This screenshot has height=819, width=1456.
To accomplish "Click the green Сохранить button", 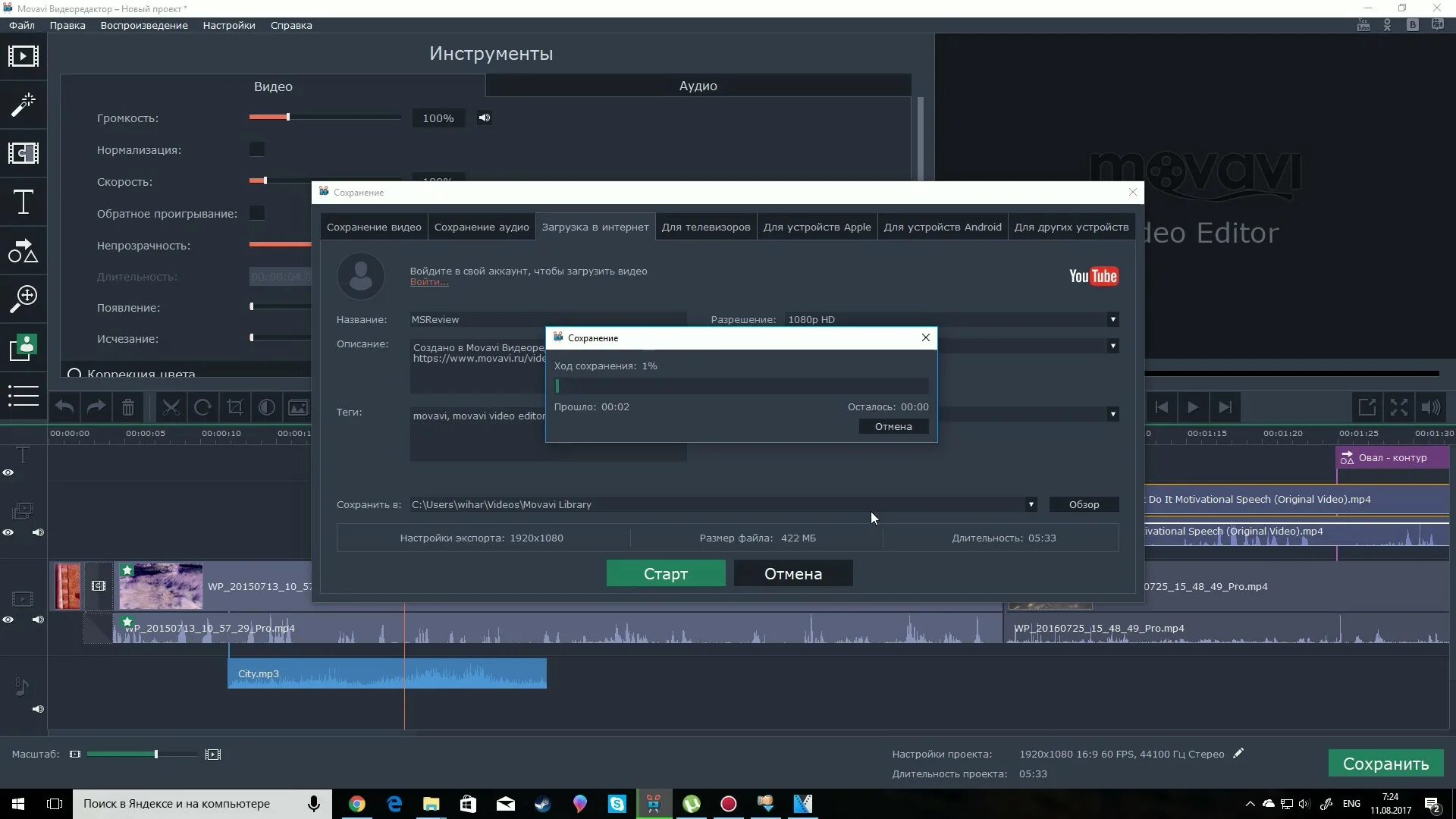I will [x=1385, y=764].
